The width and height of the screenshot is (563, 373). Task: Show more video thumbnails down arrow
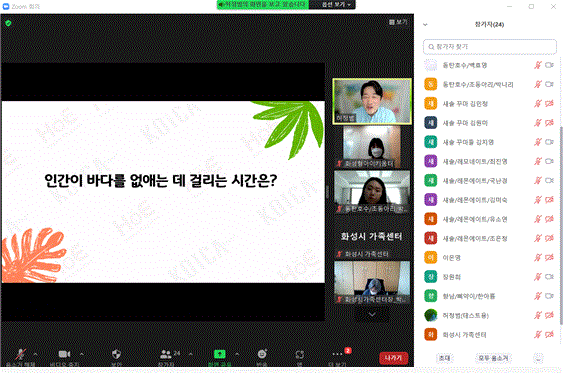coord(372,314)
